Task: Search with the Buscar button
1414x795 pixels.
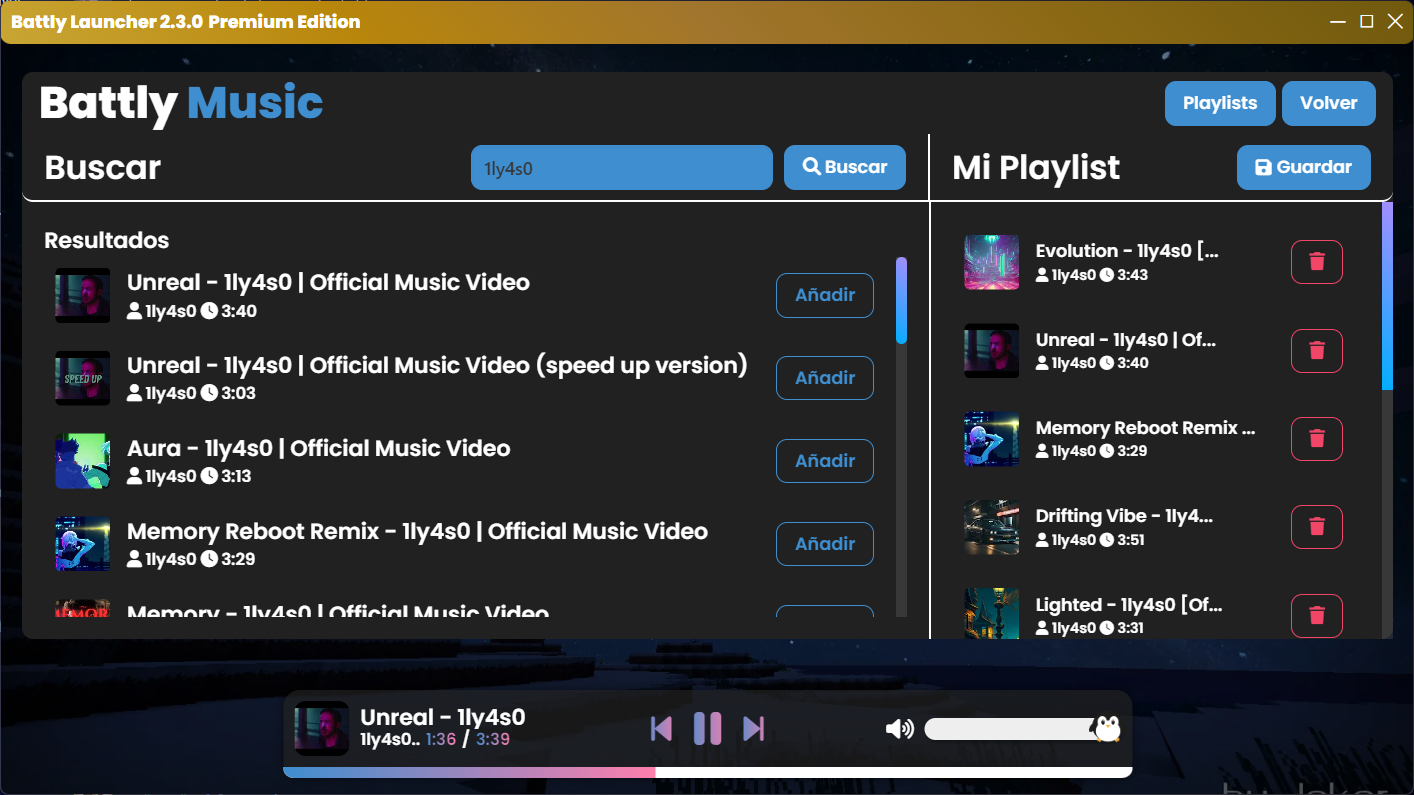Action: tap(845, 167)
